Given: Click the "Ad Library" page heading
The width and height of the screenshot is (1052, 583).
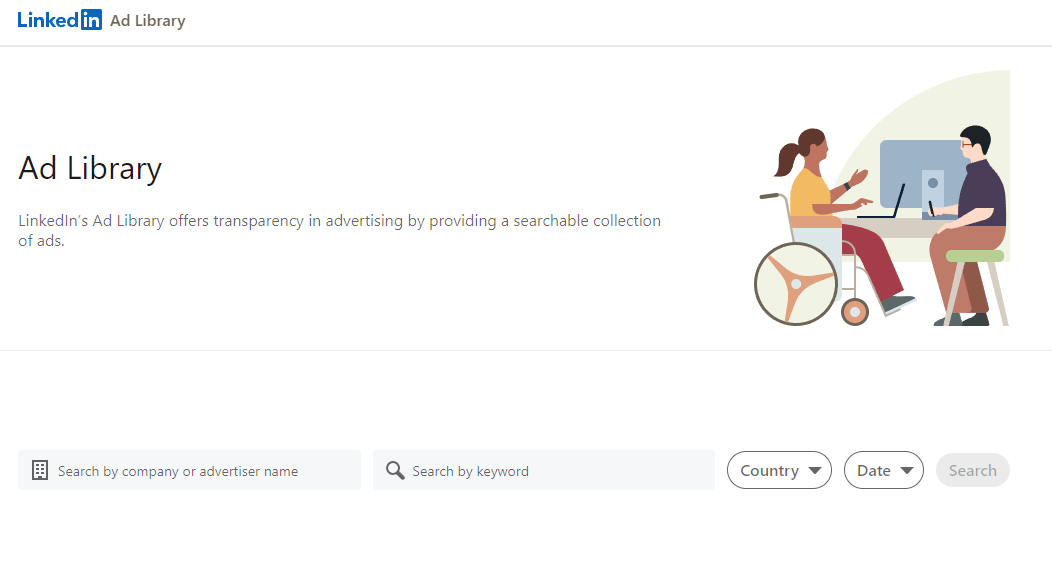Looking at the screenshot, I should pos(90,167).
